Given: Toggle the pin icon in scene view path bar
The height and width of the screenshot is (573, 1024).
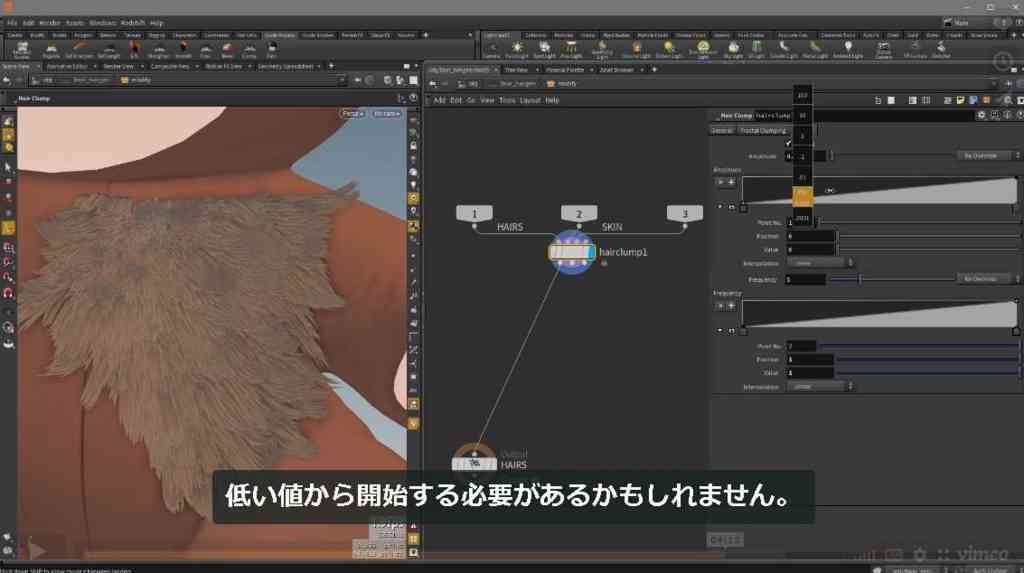Looking at the screenshot, I should coord(358,80).
